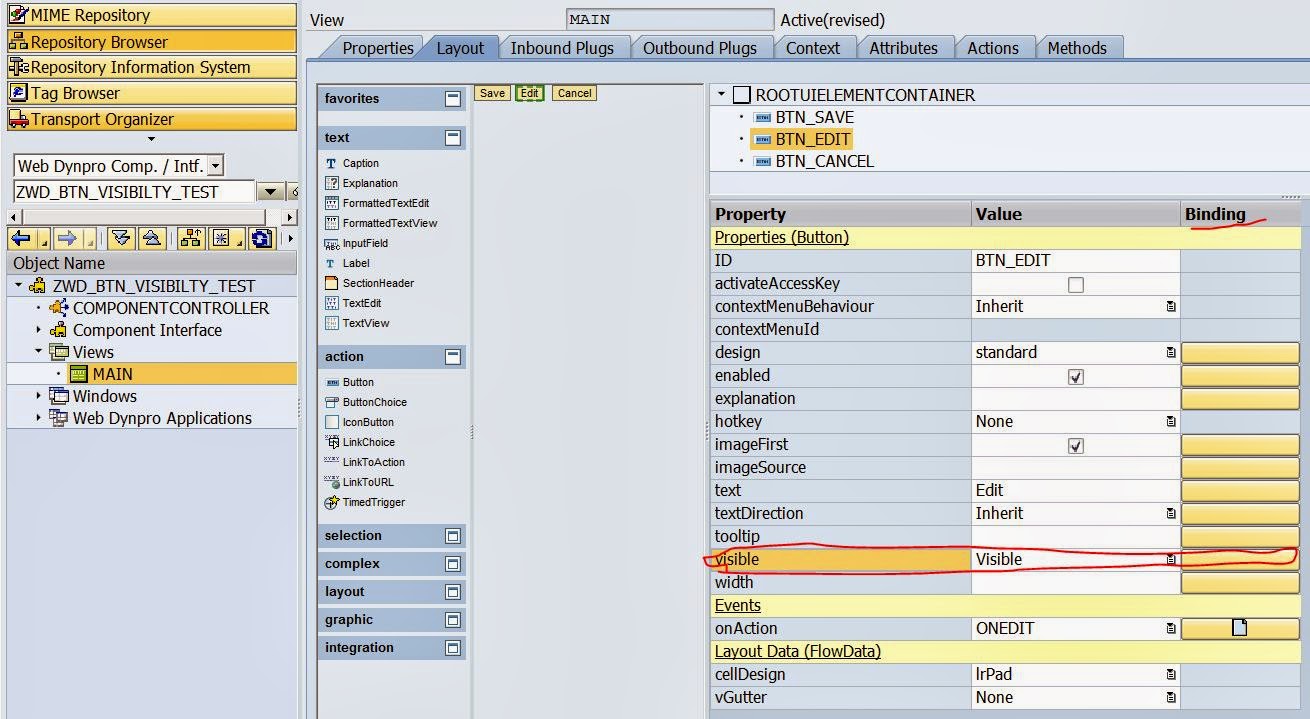Select the LinkToURL palette element
This screenshot has width=1310, height=719.
click(367, 482)
